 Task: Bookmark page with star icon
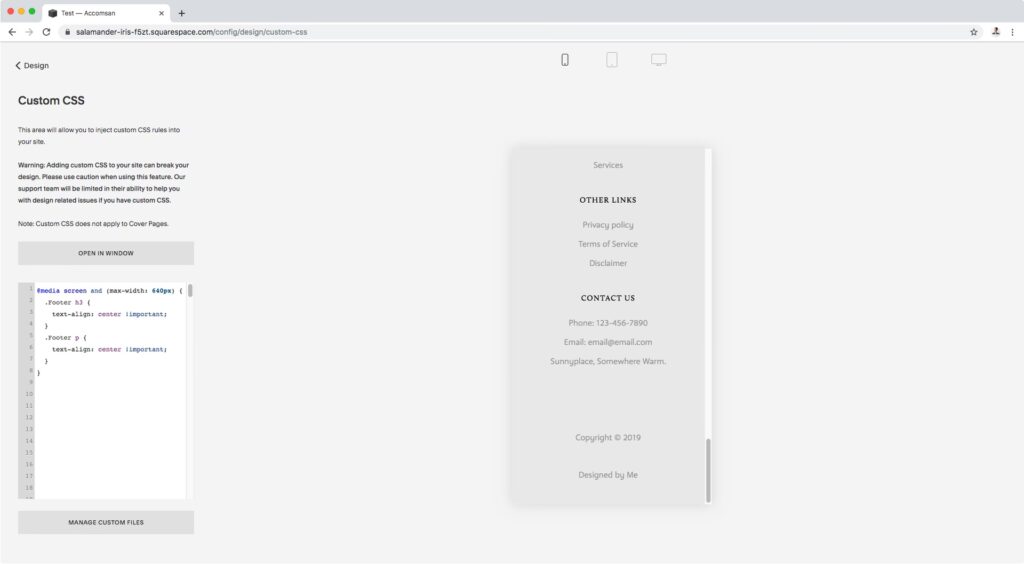[x=973, y=32]
